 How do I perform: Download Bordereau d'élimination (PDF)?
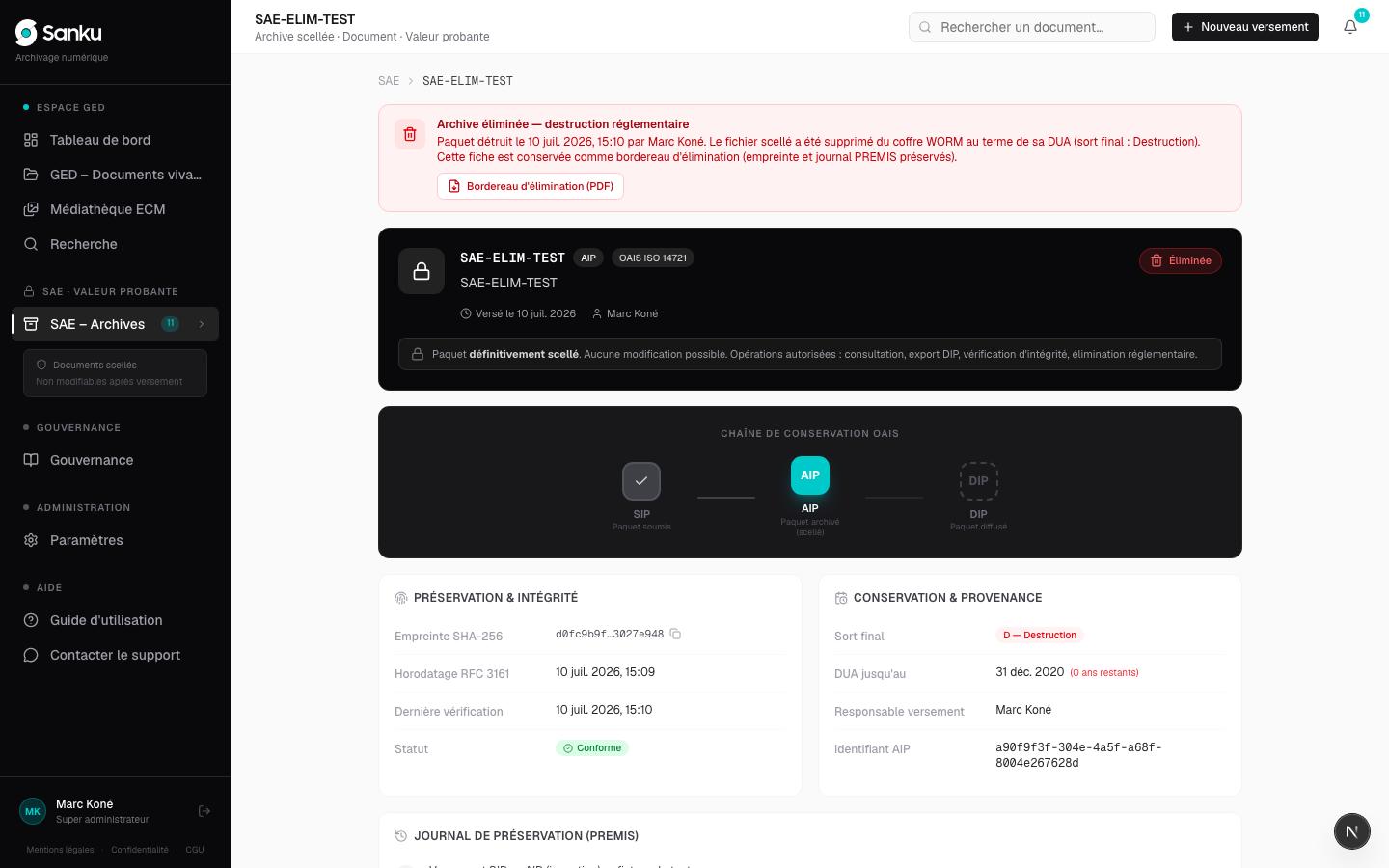(531, 186)
